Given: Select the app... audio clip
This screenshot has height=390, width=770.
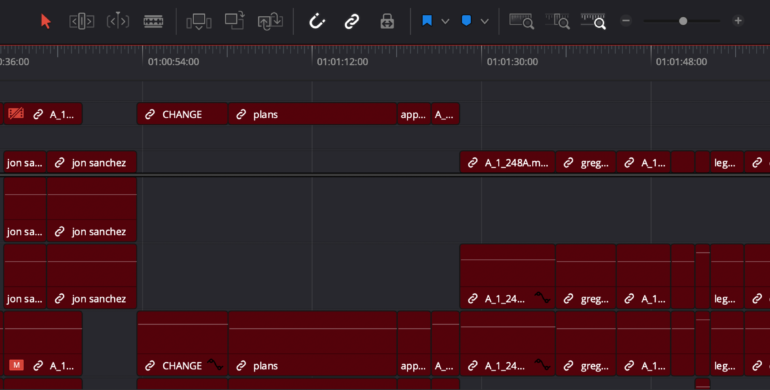Looking at the screenshot, I should (x=413, y=343).
